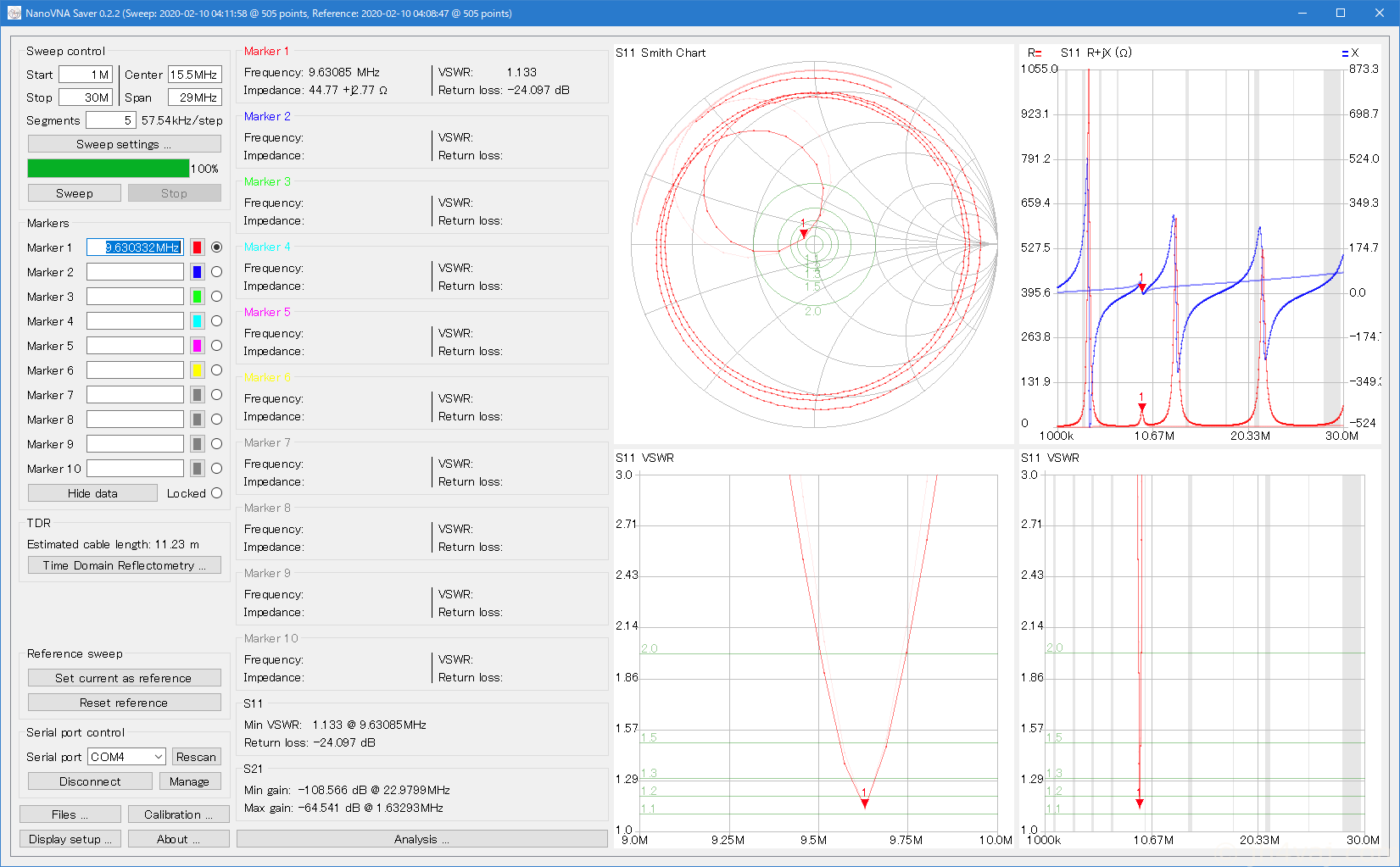Maximize the NanoVNA Saver window
This screenshot has width=1400, height=867.
tap(1341, 13)
